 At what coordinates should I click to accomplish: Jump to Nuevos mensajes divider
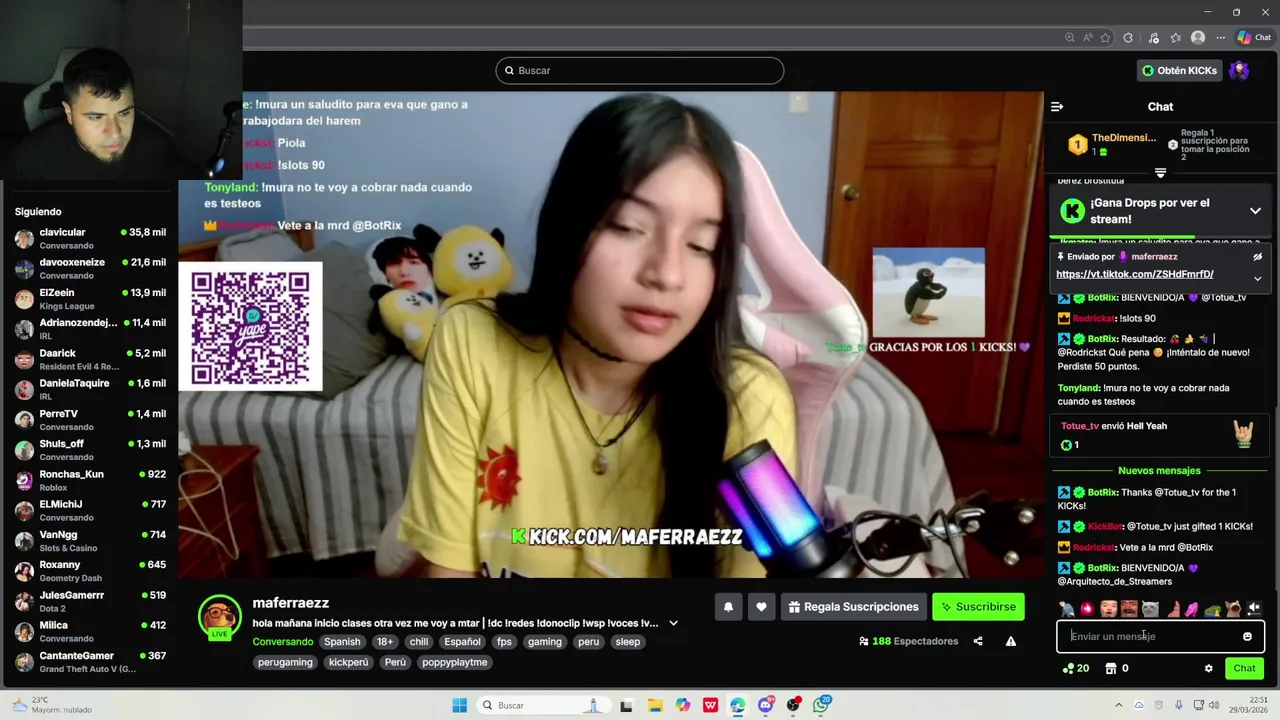(x=1159, y=470)
